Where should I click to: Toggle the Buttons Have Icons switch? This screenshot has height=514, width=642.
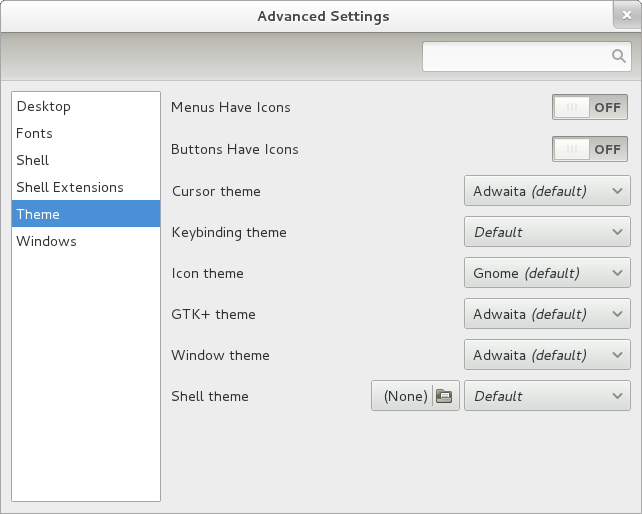click(590, 149)
